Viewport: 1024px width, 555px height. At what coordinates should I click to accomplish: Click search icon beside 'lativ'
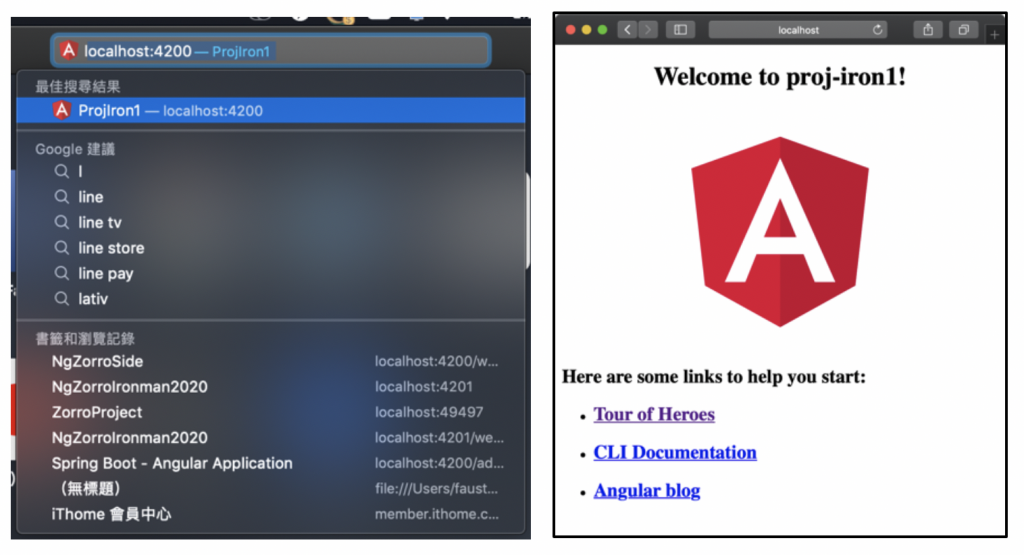click(61, 298)
